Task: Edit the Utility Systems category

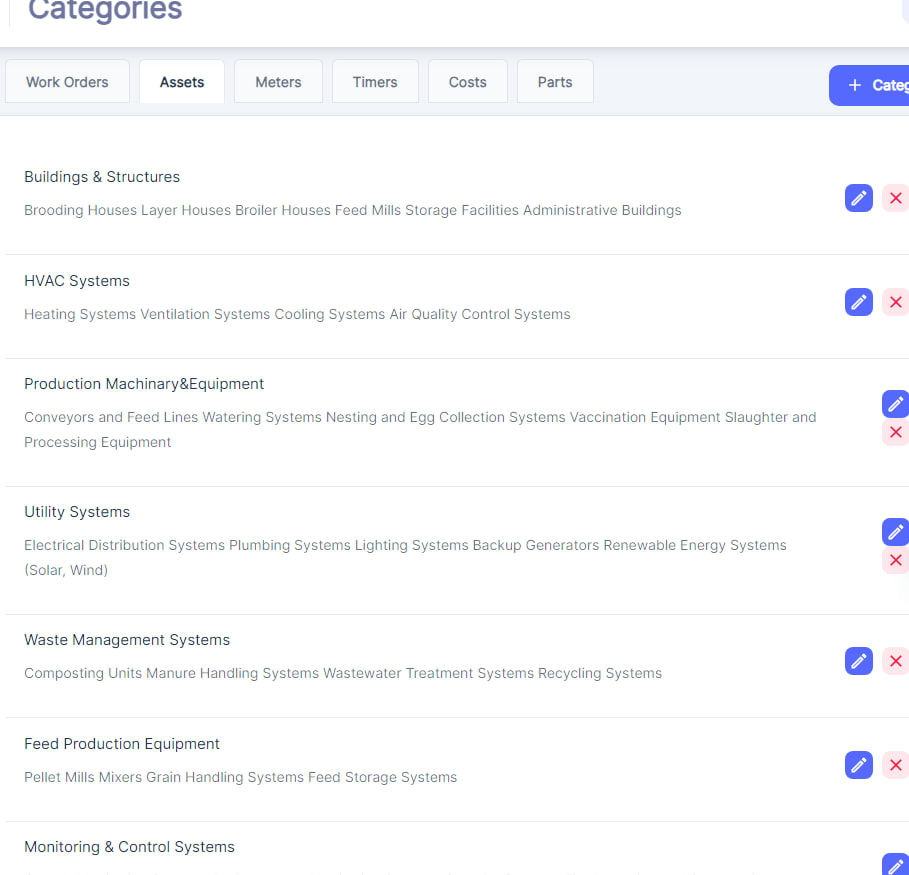Action: click(x=895, y=532)
